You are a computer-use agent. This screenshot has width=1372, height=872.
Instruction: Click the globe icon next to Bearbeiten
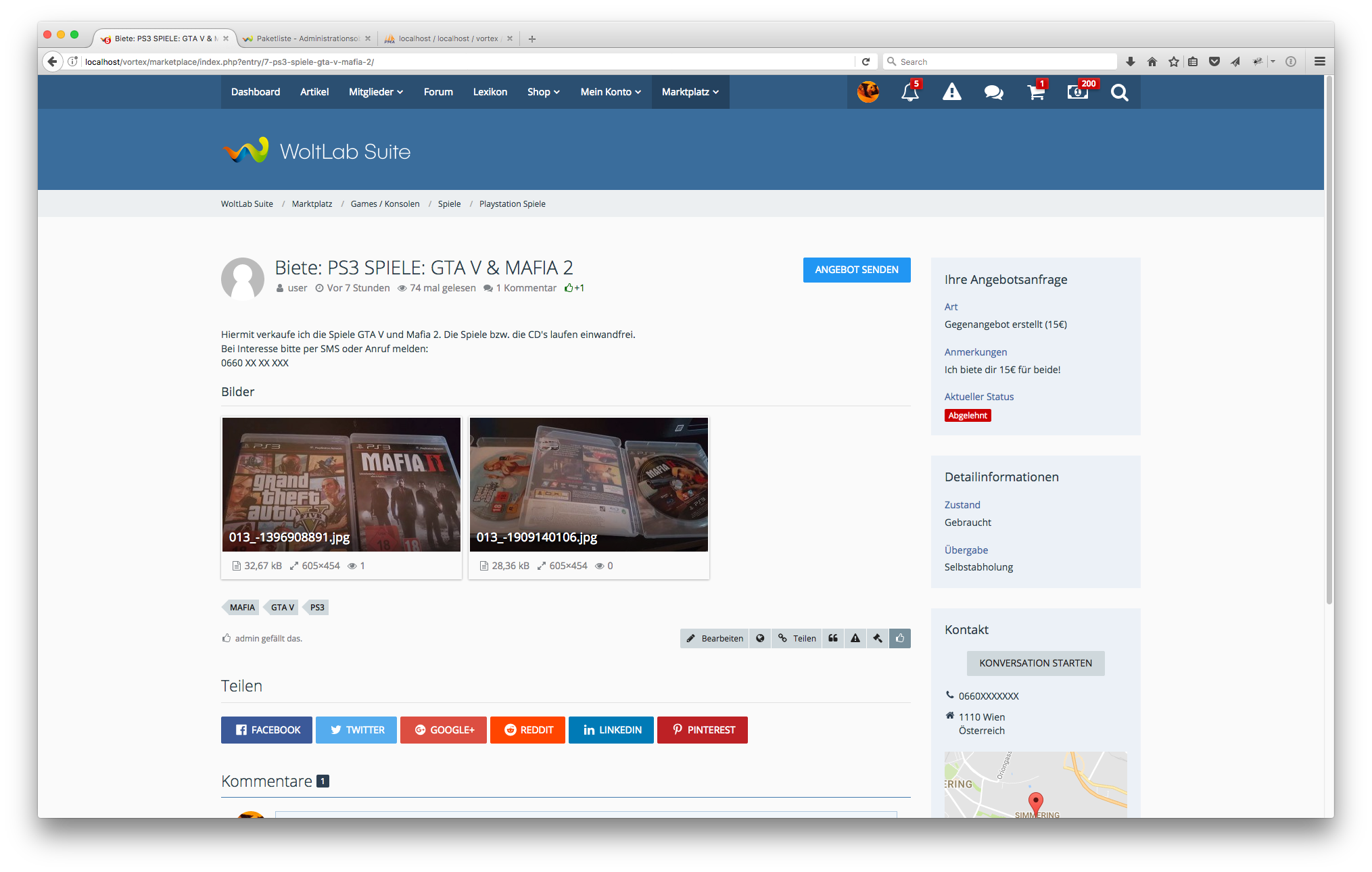[x=760, y=638]
